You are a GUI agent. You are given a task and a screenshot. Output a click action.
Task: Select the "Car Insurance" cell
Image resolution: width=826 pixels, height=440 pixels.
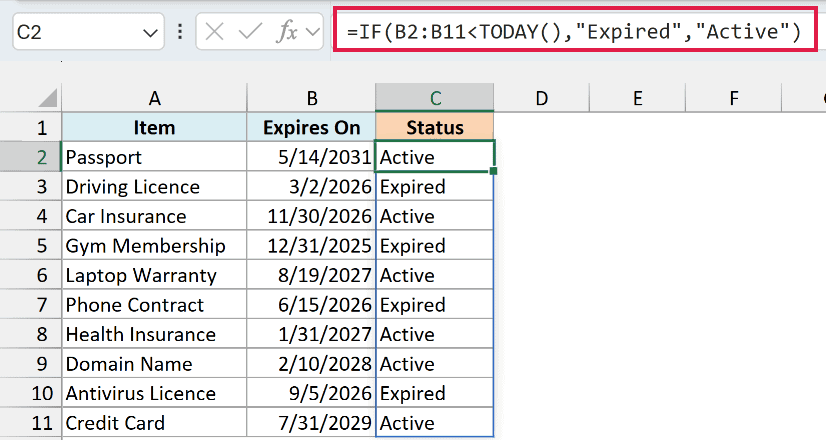click(x=154, y=216)
